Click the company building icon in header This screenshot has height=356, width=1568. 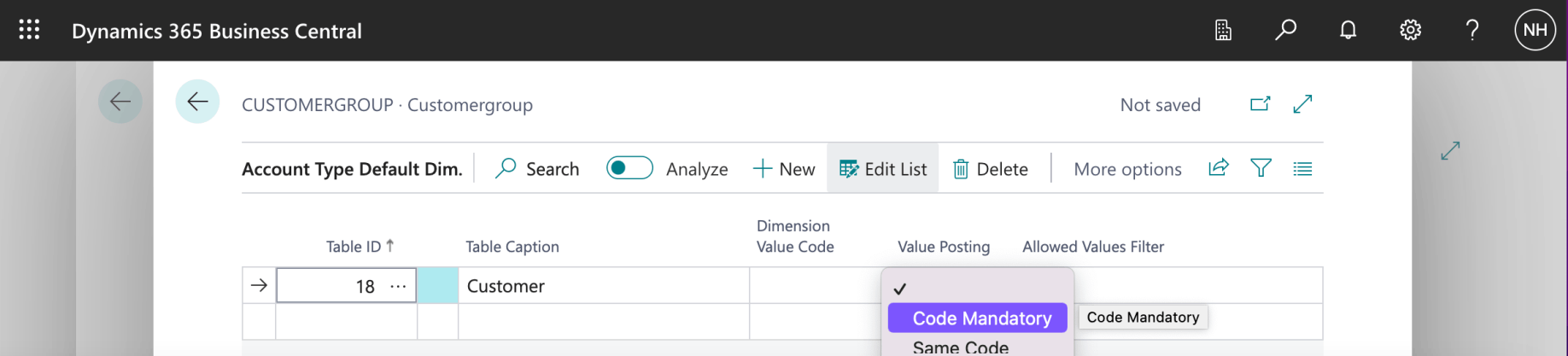tap(1223, 31)
